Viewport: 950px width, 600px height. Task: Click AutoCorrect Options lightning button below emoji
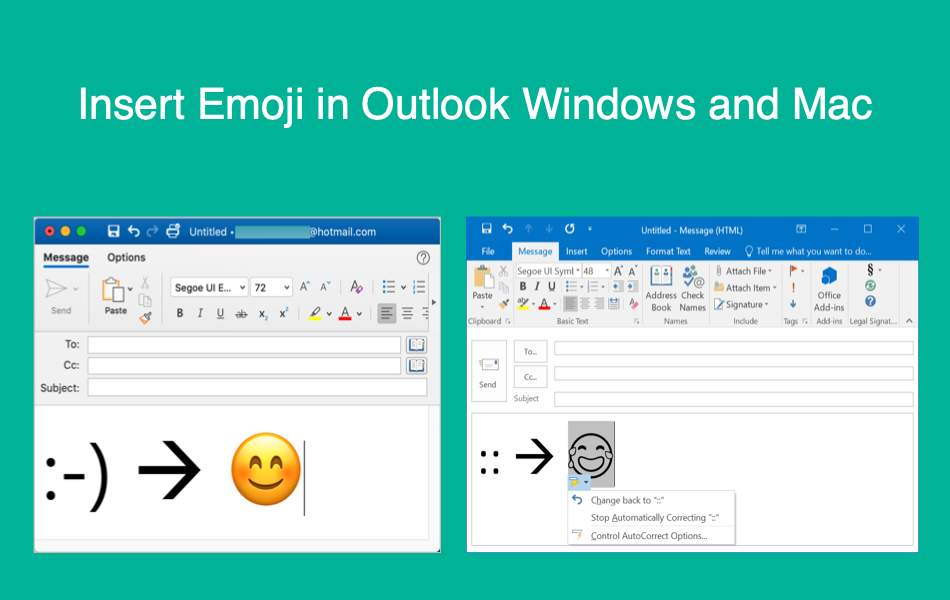(x=579, y=482)
